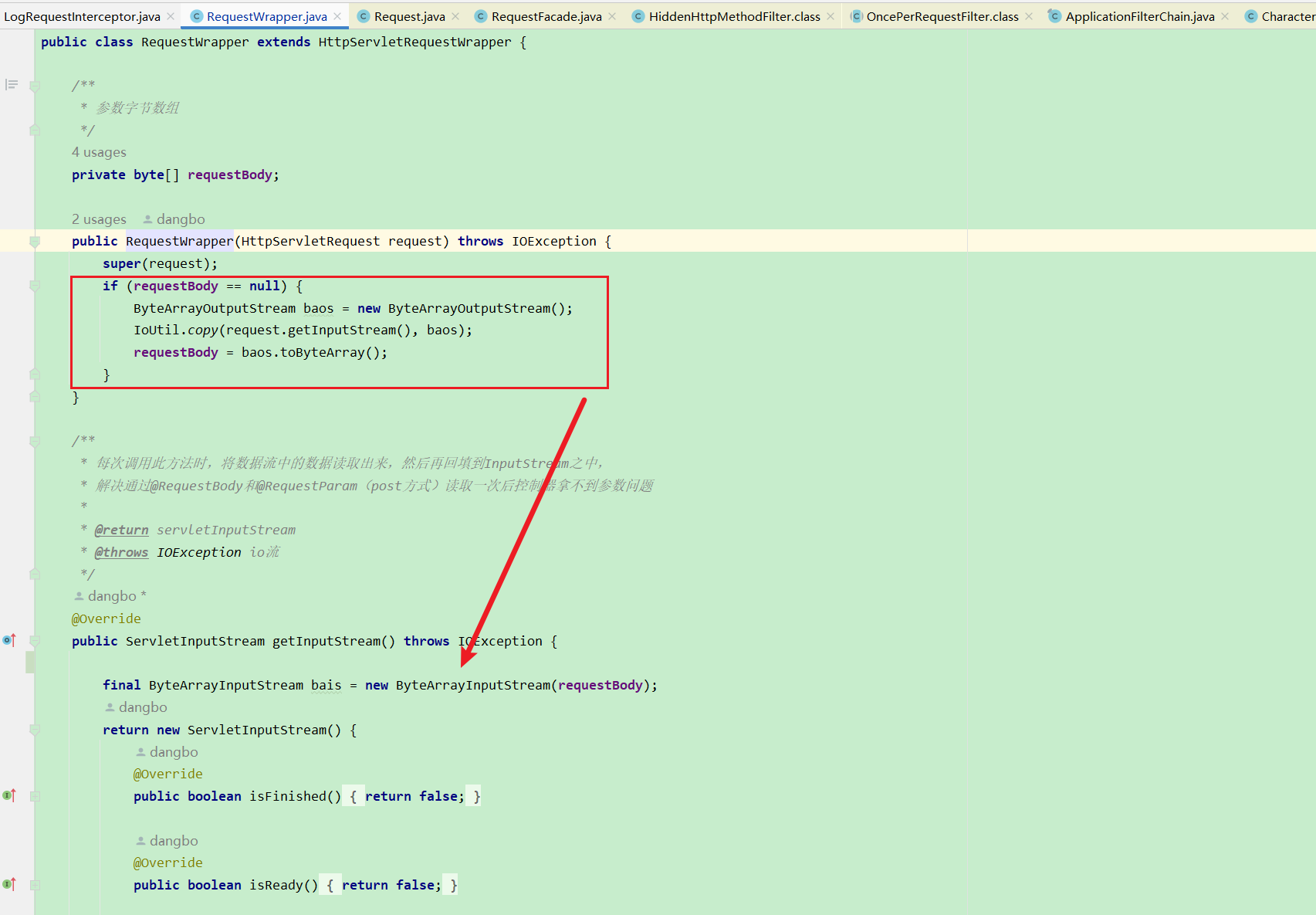Screen dimensions: 1316x915
Task: Click the '2 usages' hint above constructor
Action: coord(99,219)
